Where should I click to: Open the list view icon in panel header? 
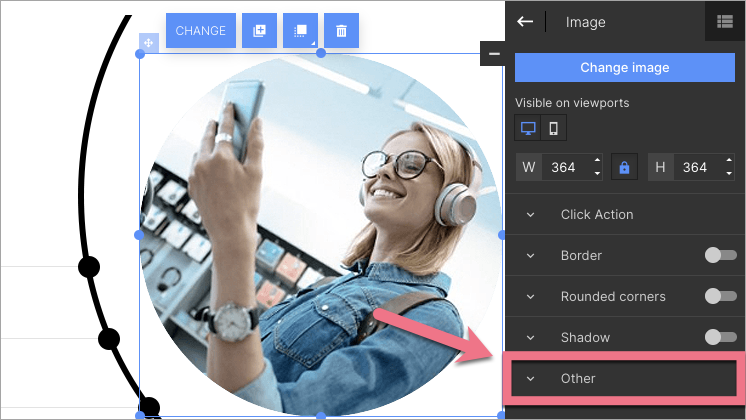coord(725,21)
